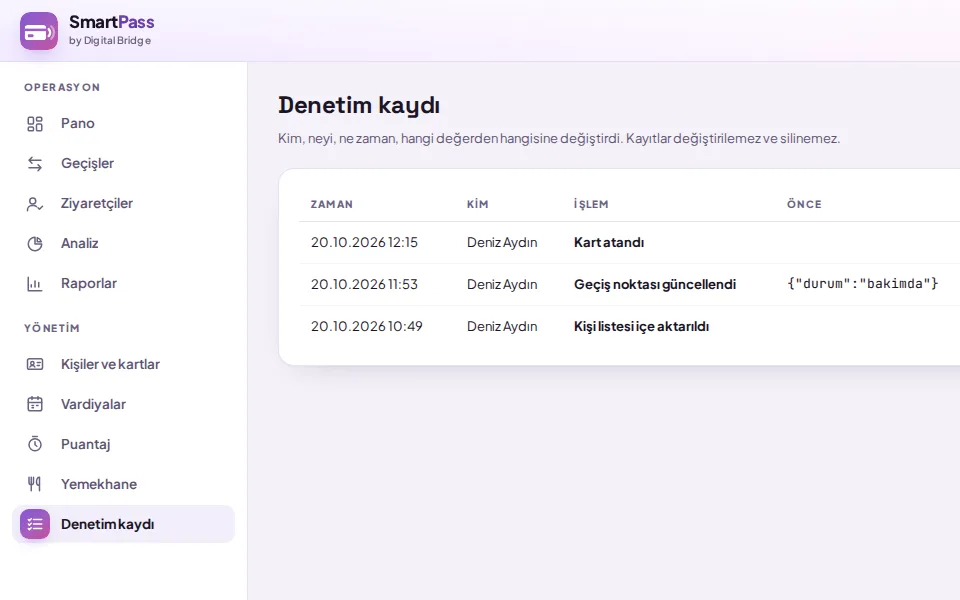Click the Analiz pie chart icon
This screenshot has width=960, height=600.
[35, 244]
